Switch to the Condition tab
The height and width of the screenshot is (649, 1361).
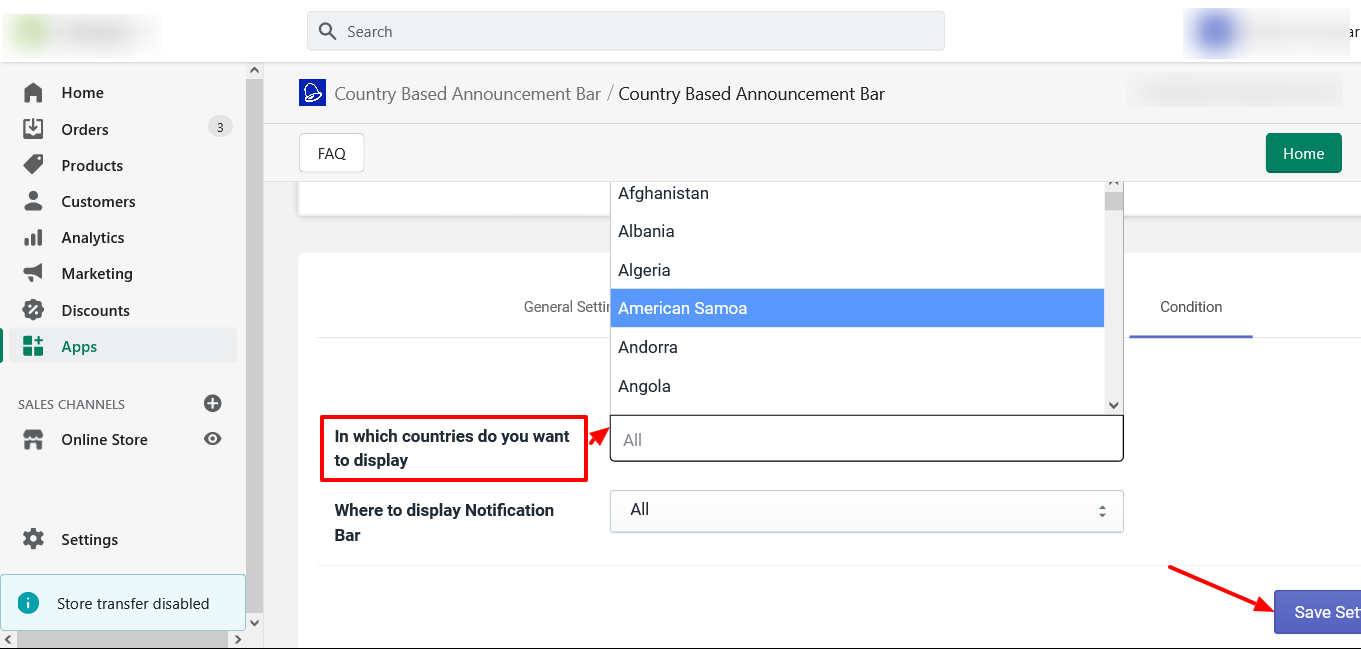(x=1190, y=308)
